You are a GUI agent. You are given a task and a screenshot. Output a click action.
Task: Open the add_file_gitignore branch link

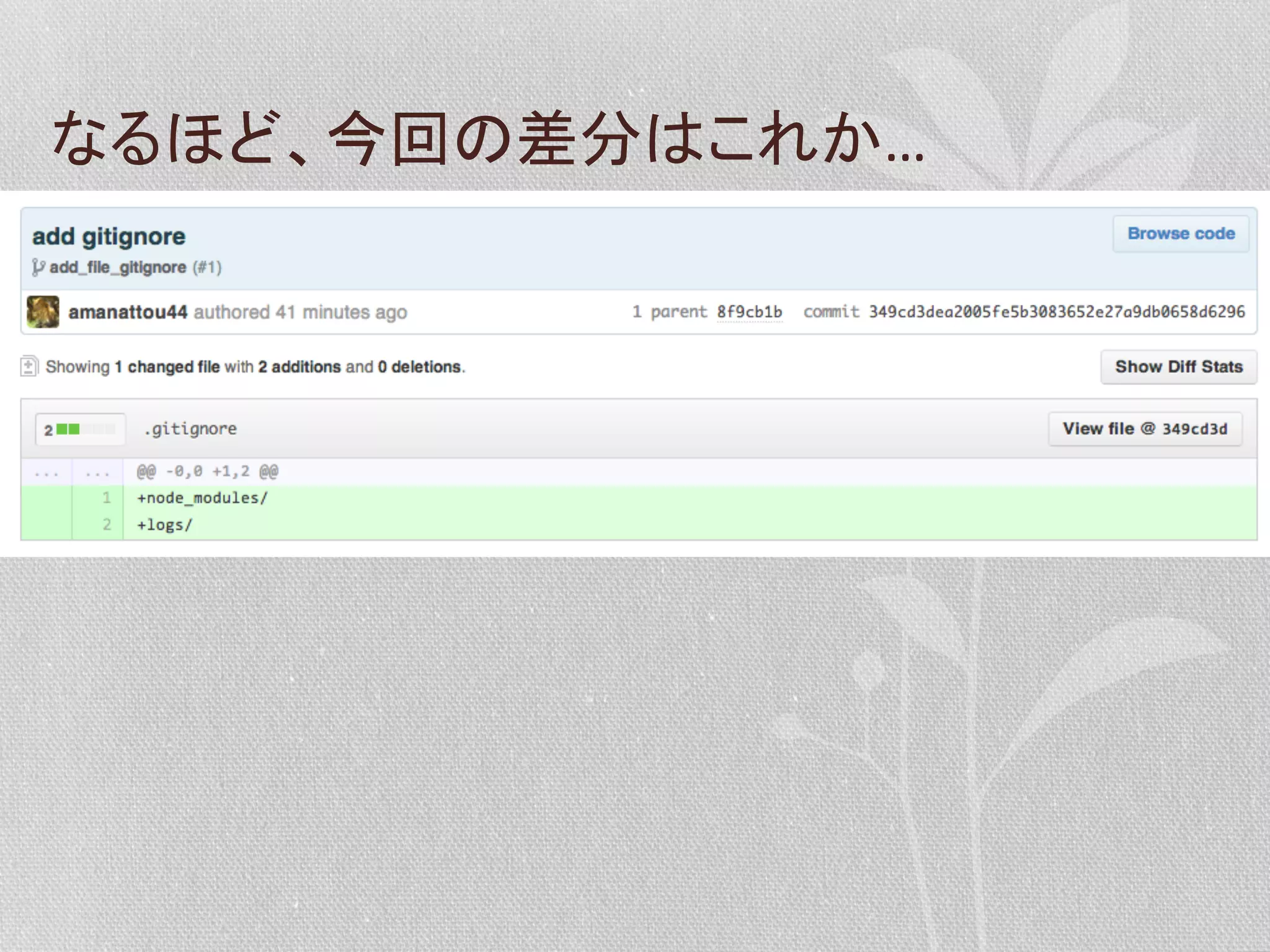tap(118, 267)
